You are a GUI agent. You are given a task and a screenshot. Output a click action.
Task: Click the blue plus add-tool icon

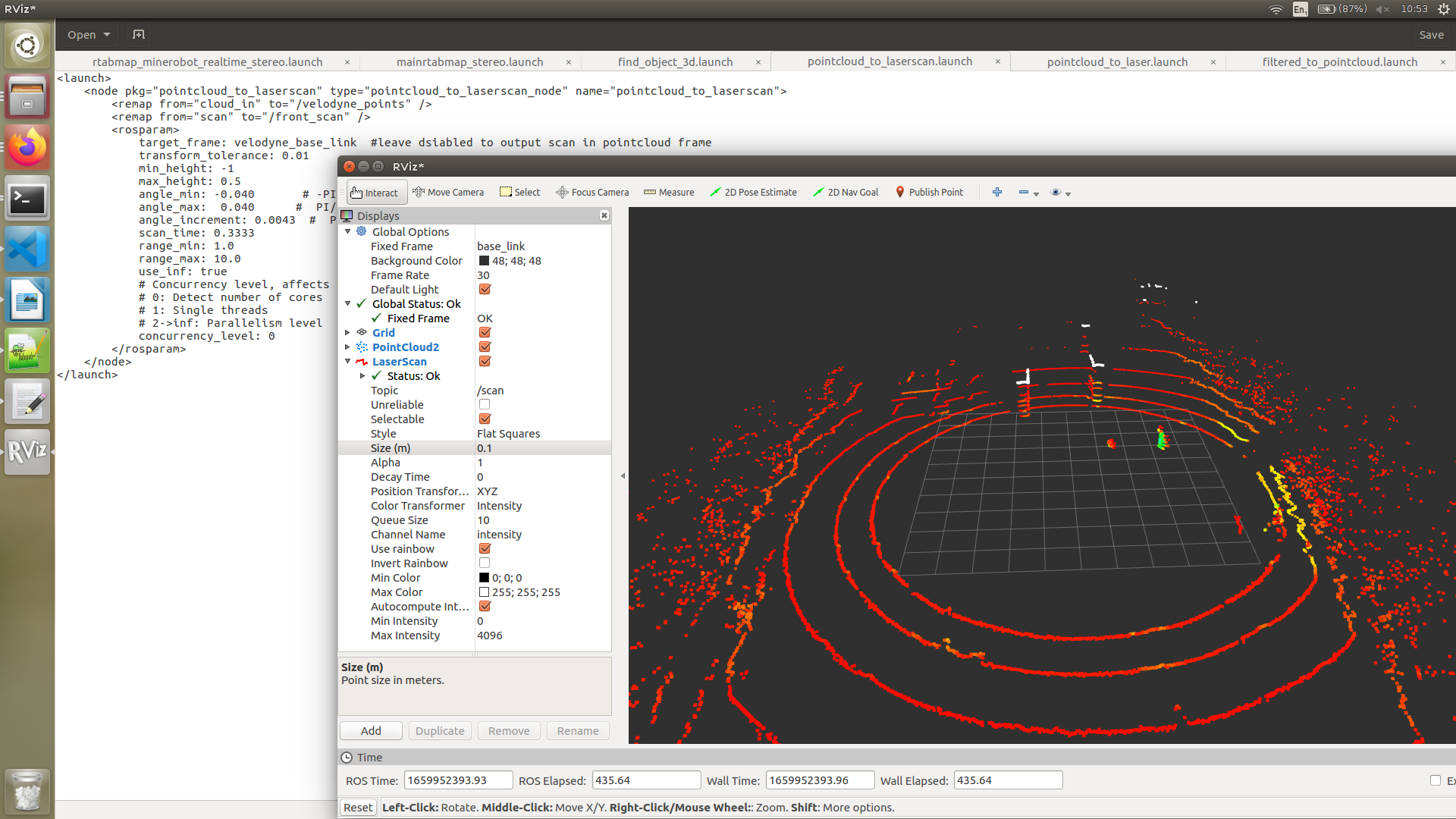997,193
